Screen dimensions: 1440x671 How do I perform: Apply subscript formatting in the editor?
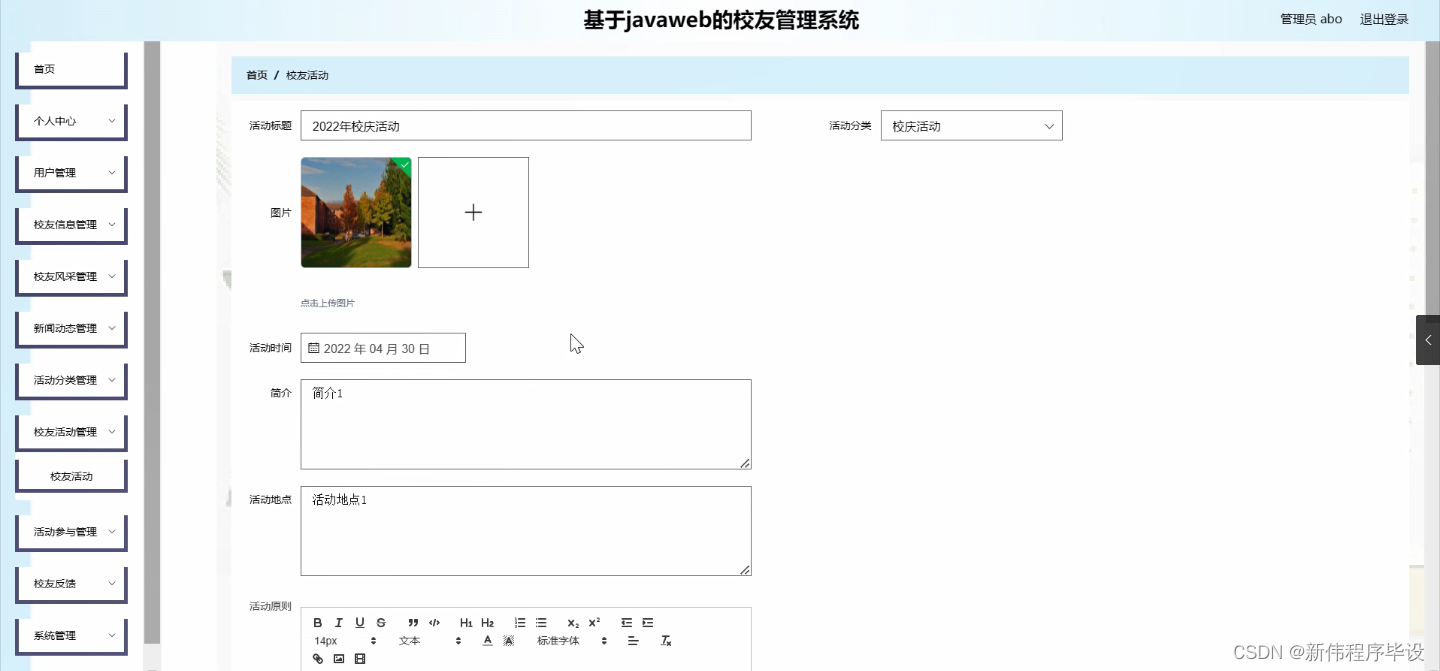coord(572,622)
